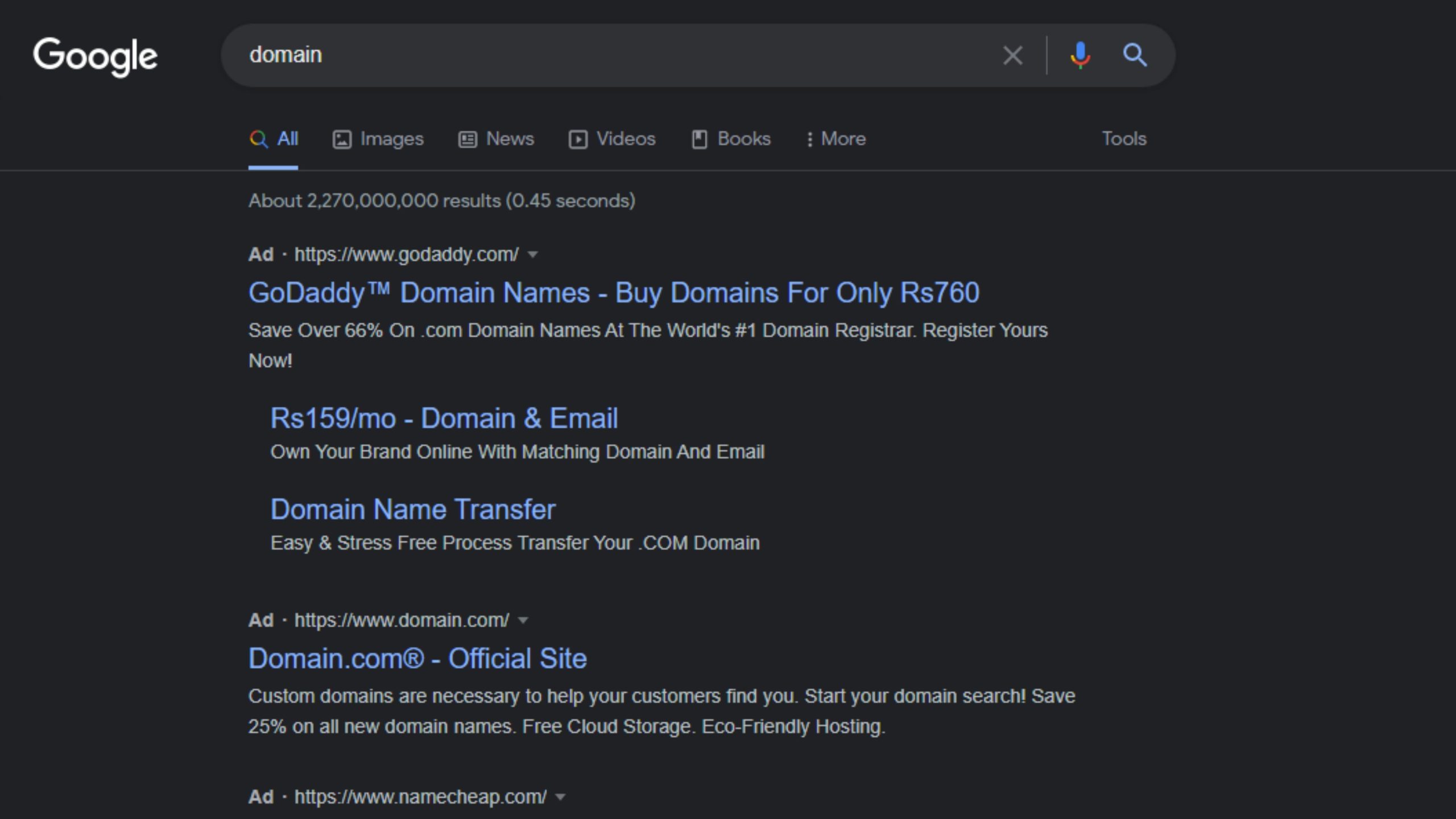Click 'Own Your Brand Online' description text

[517, 452]
